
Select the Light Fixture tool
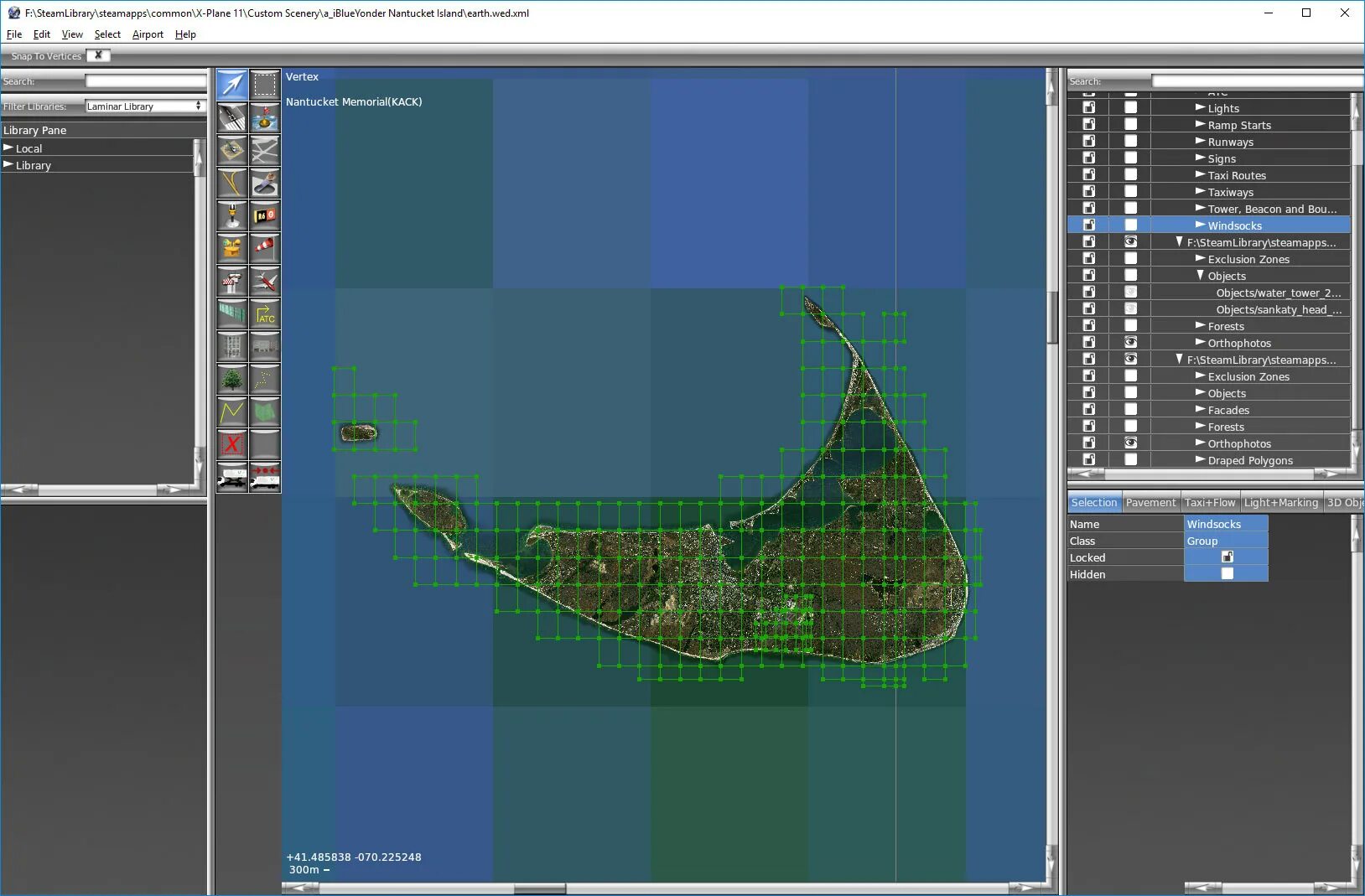pyautogui.click(x=232, y=215)
